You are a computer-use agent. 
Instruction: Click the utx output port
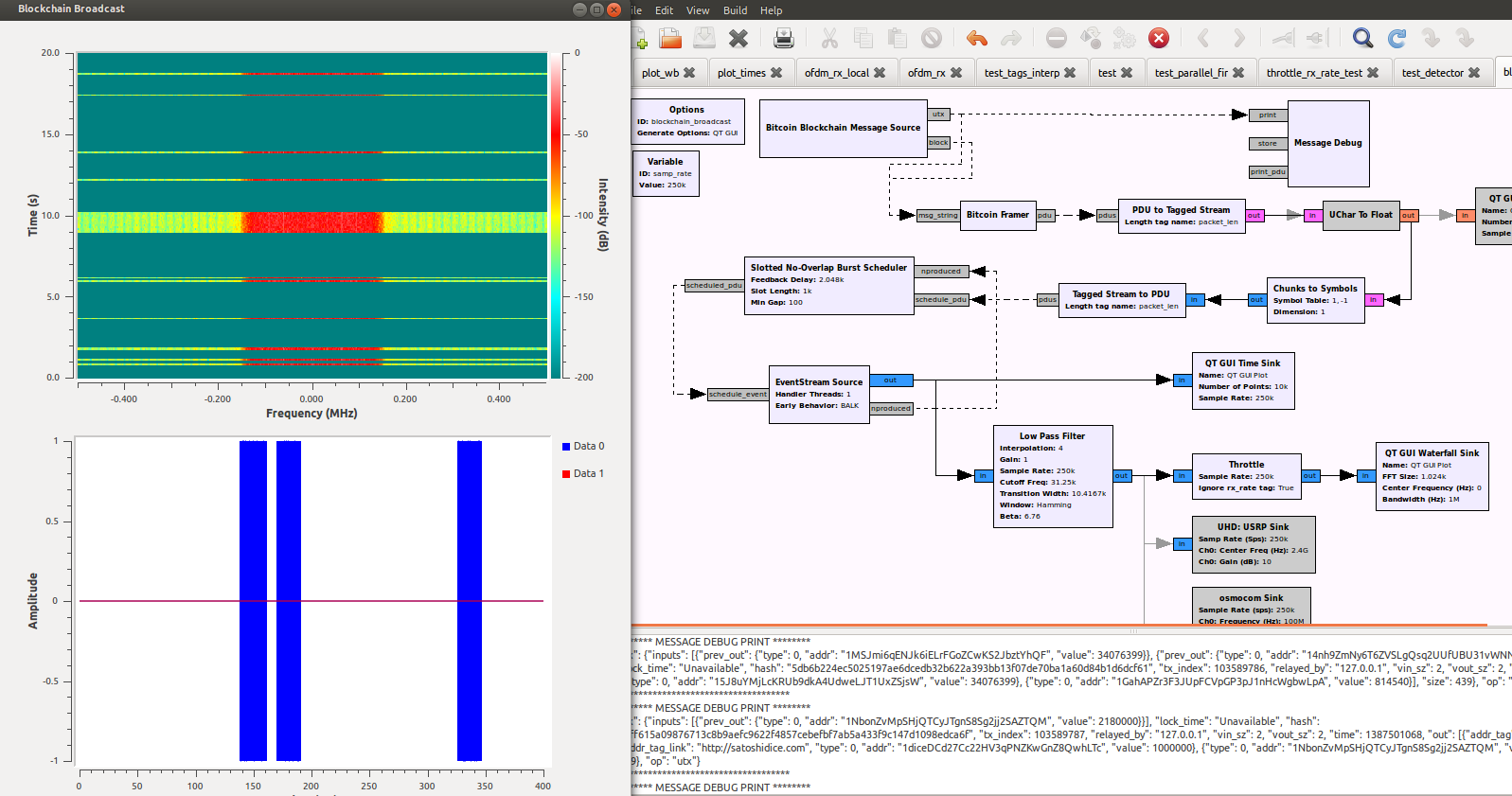(938, 115)
